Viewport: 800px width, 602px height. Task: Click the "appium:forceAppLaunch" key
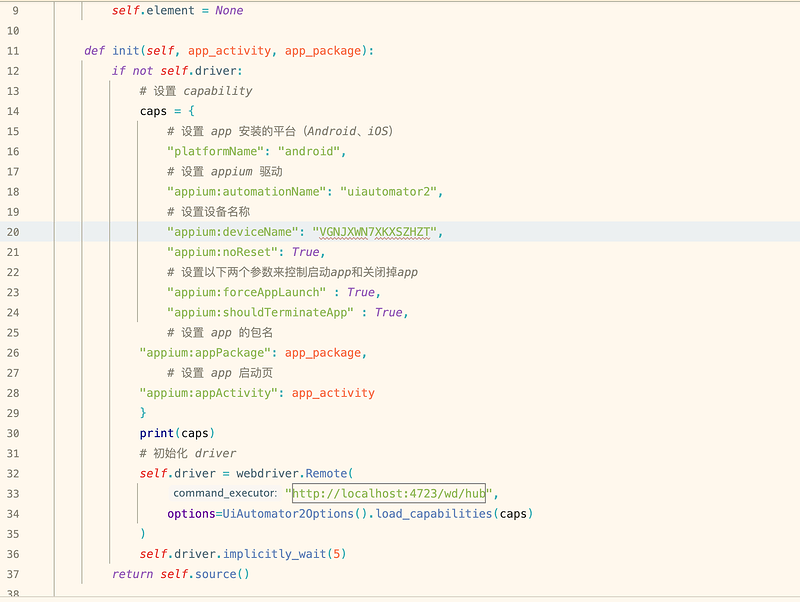click(247, 292)
